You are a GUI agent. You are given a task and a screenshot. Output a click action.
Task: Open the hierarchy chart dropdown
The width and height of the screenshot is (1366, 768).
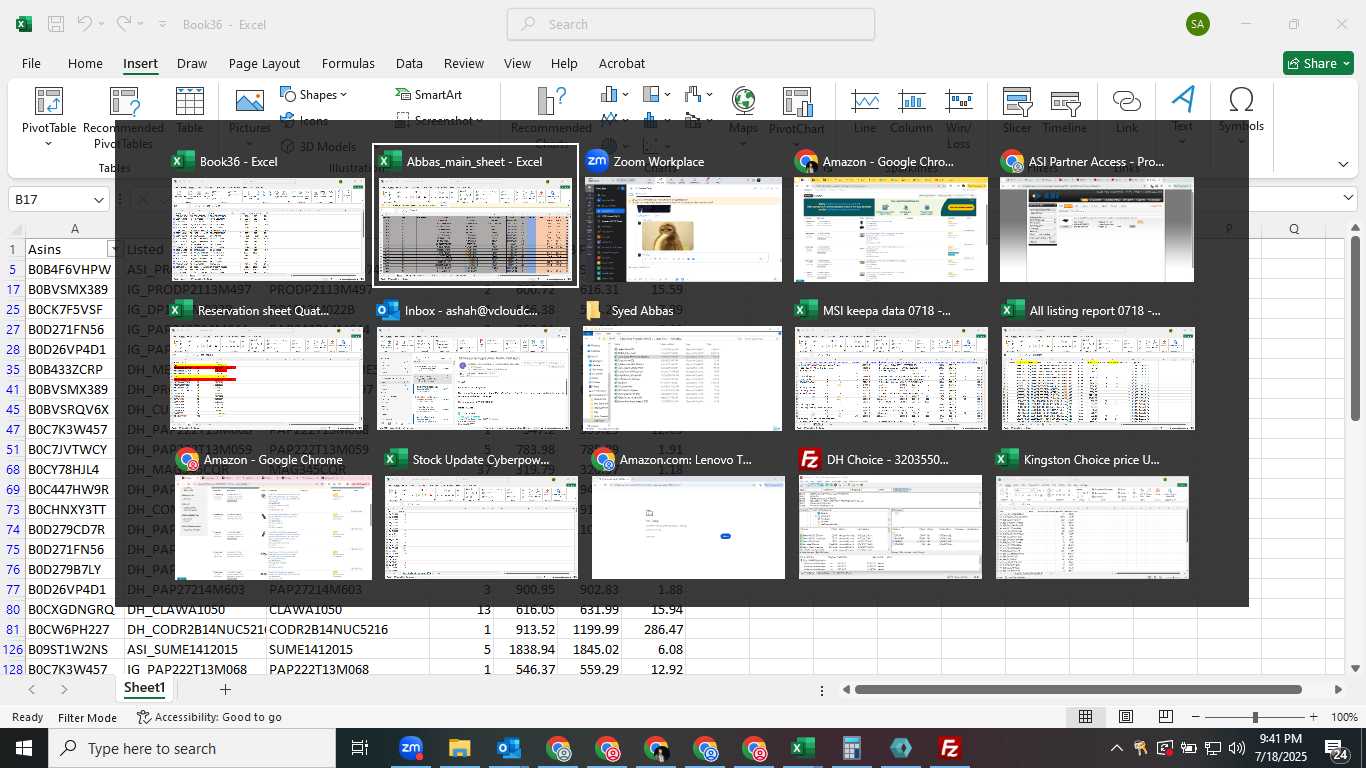pos(657,95)
